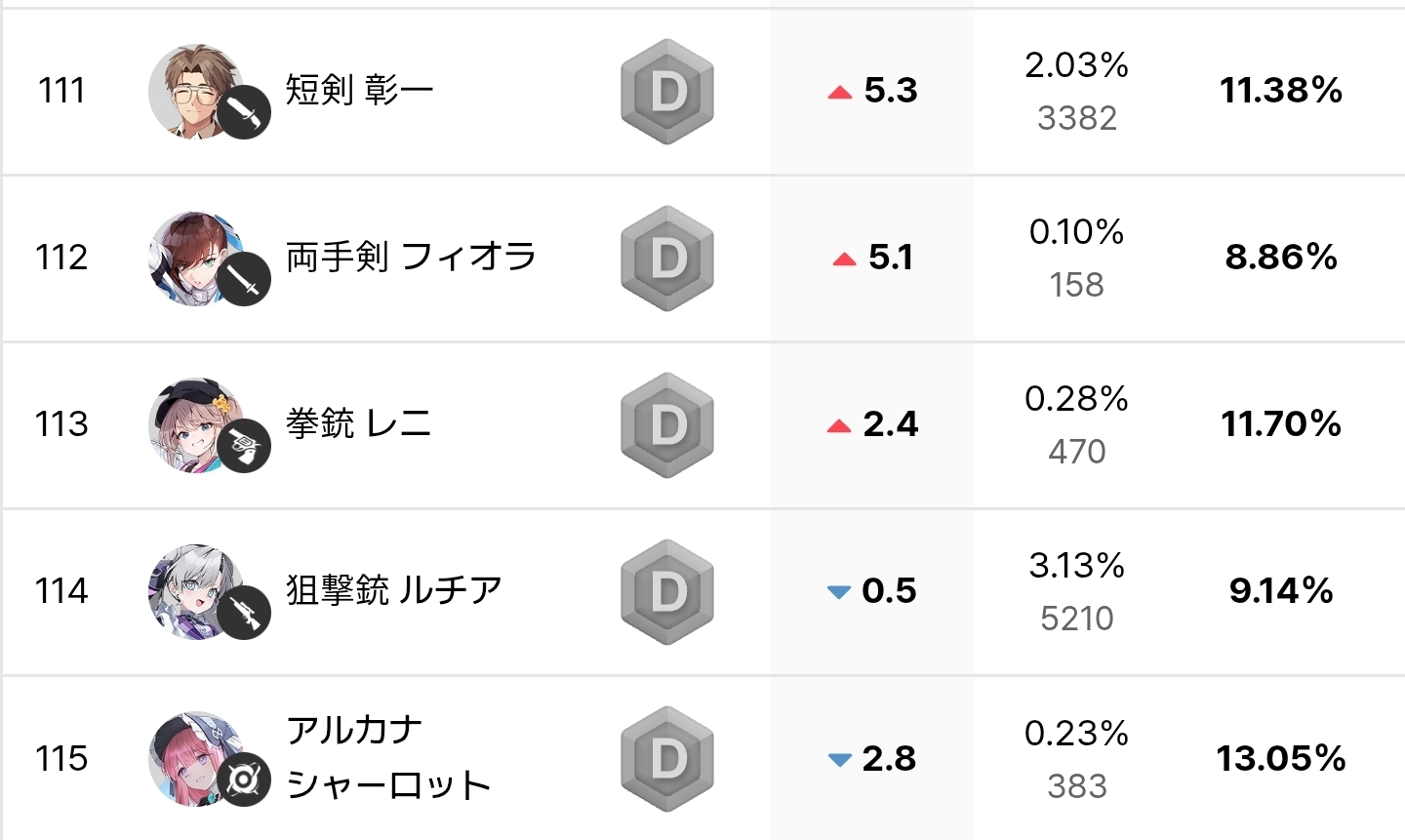The width and height of the screenshot is (1405, 840).
Task: Open the 拳銃 レニ name link
Action: [x=358, y=424]
